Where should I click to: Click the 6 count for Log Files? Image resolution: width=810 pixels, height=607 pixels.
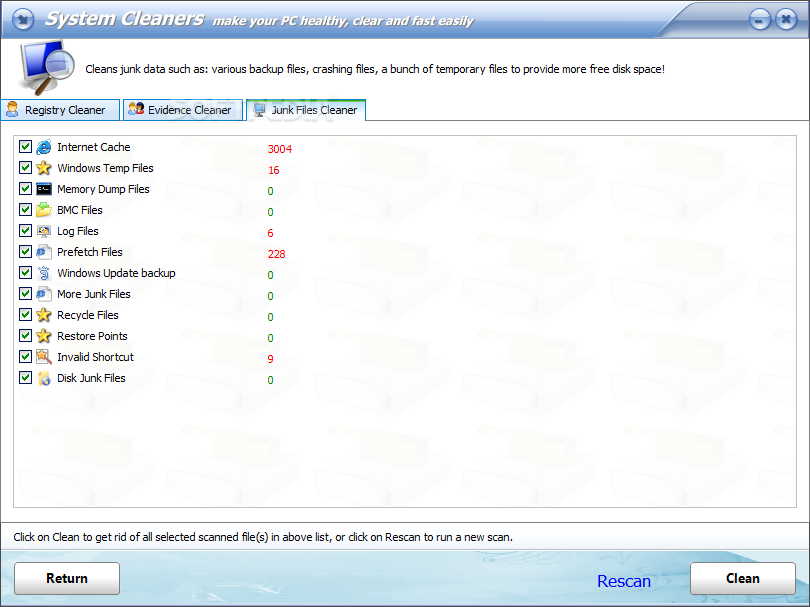[x=270, y=234]
